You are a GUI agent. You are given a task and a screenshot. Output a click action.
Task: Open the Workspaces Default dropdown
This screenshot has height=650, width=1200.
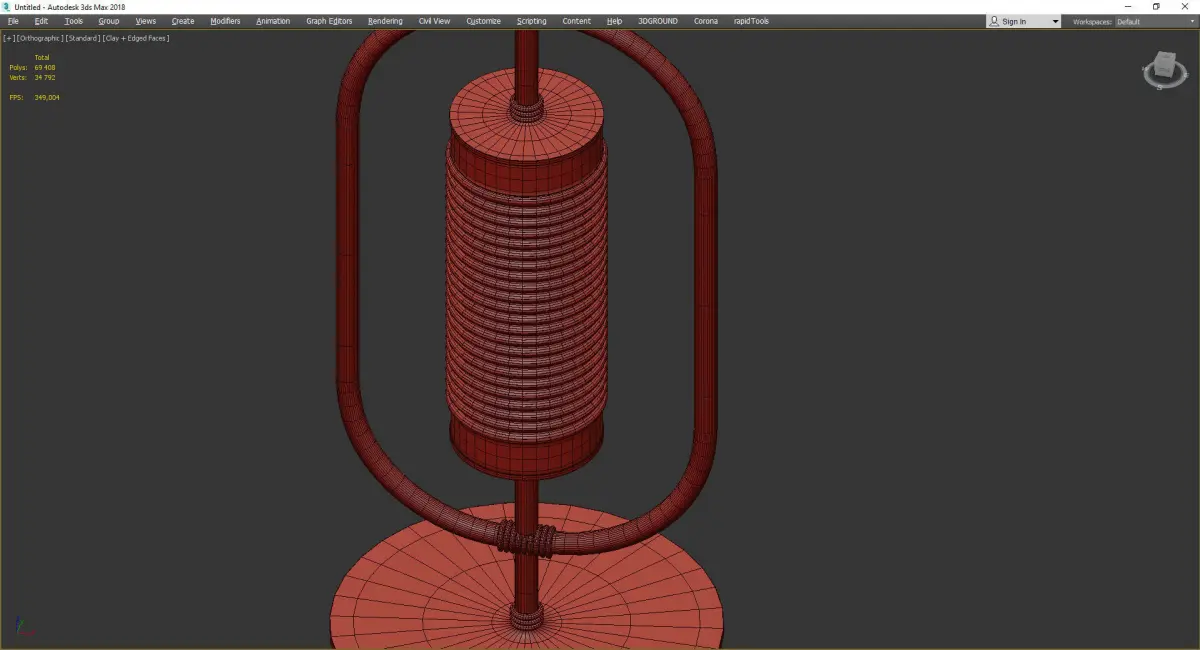1155,22
